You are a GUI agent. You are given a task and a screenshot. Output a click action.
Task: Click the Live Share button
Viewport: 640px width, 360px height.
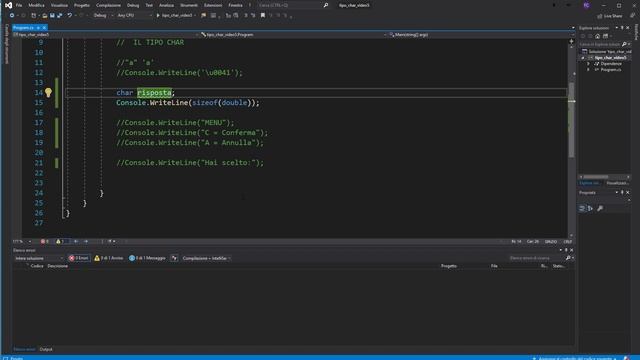point(610,16)
